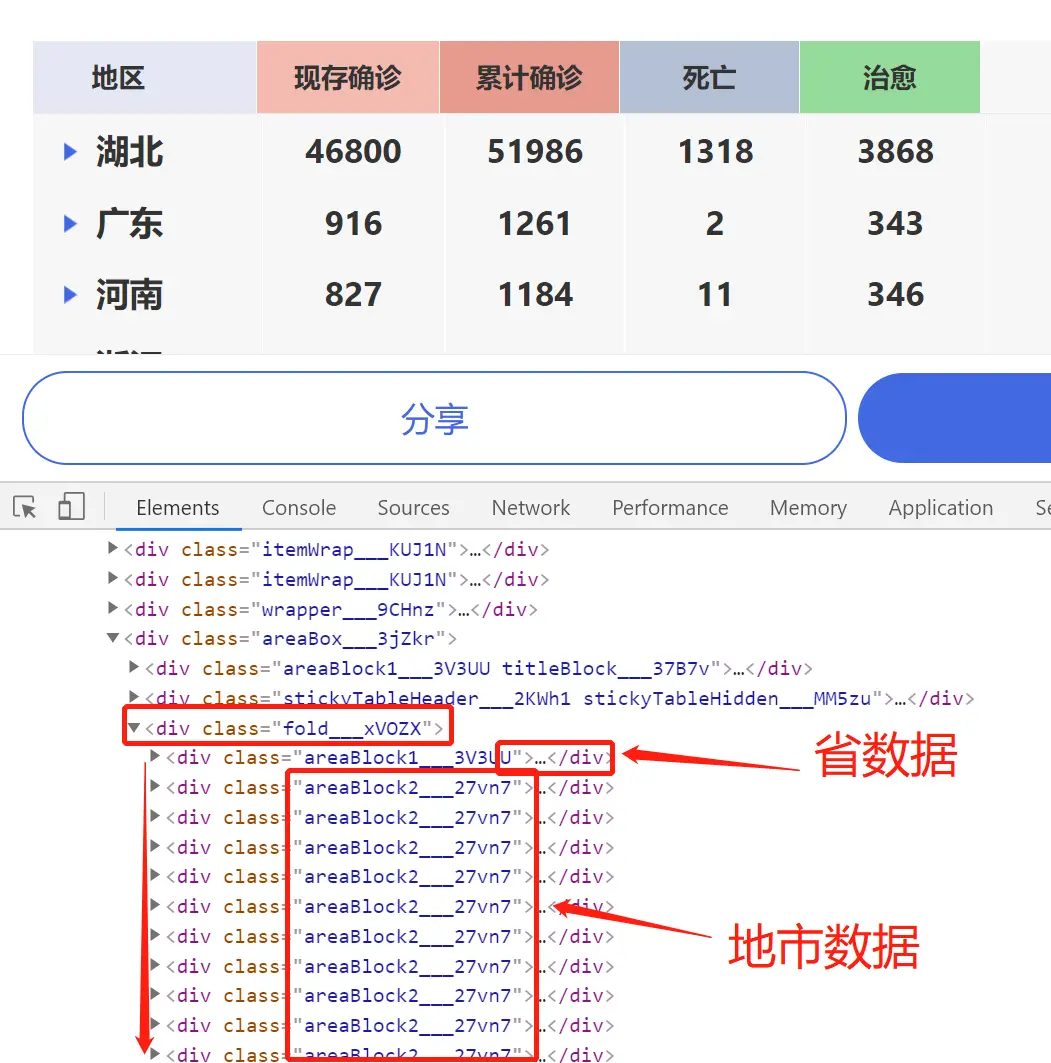Viewport: 1051px width, 1063px height.
Task: Click the 累计确诊 column header
Action: 529,77
